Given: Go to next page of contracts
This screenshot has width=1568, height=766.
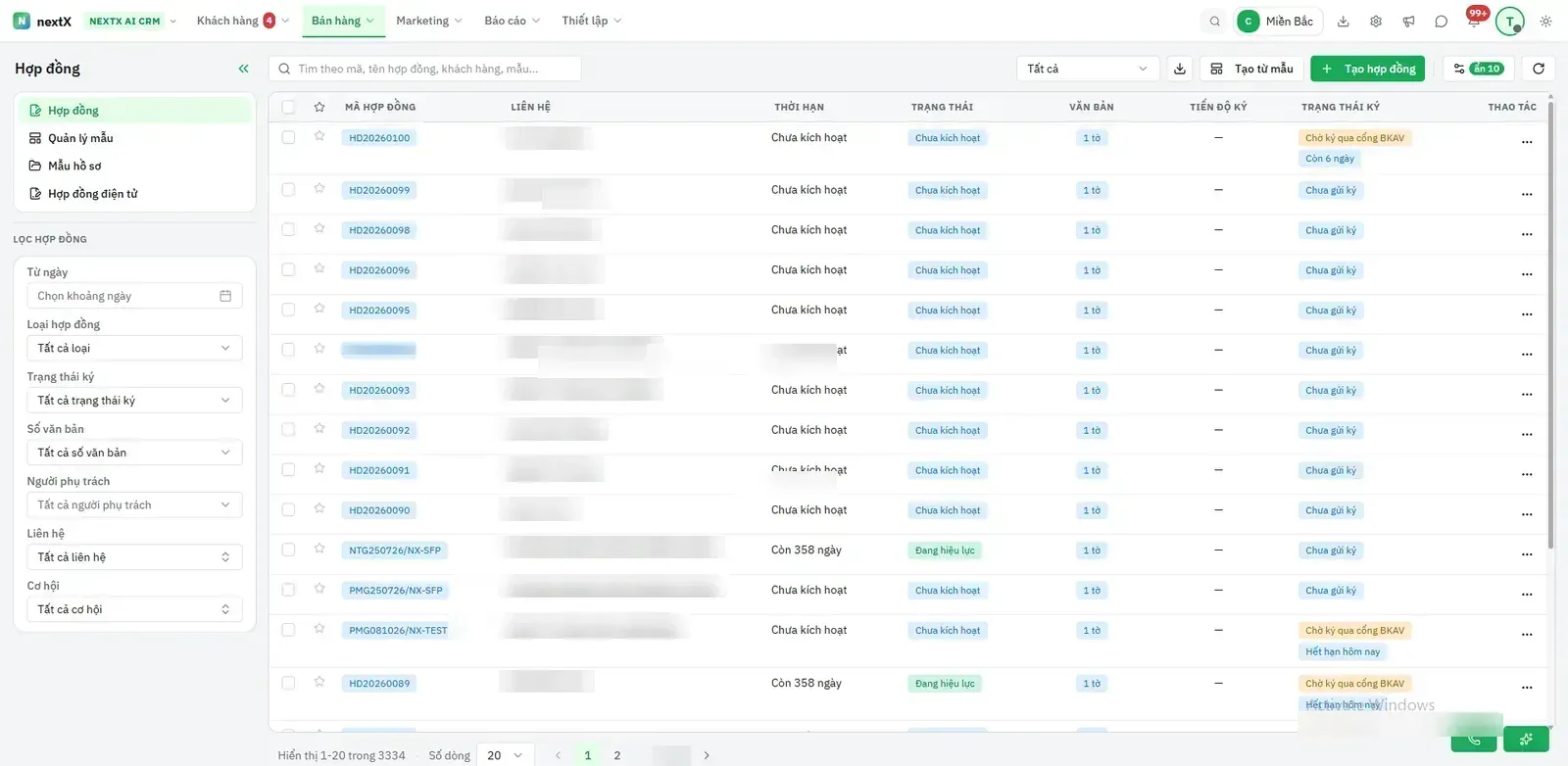Looking at the screenshot, I should (x=707, y=755).
